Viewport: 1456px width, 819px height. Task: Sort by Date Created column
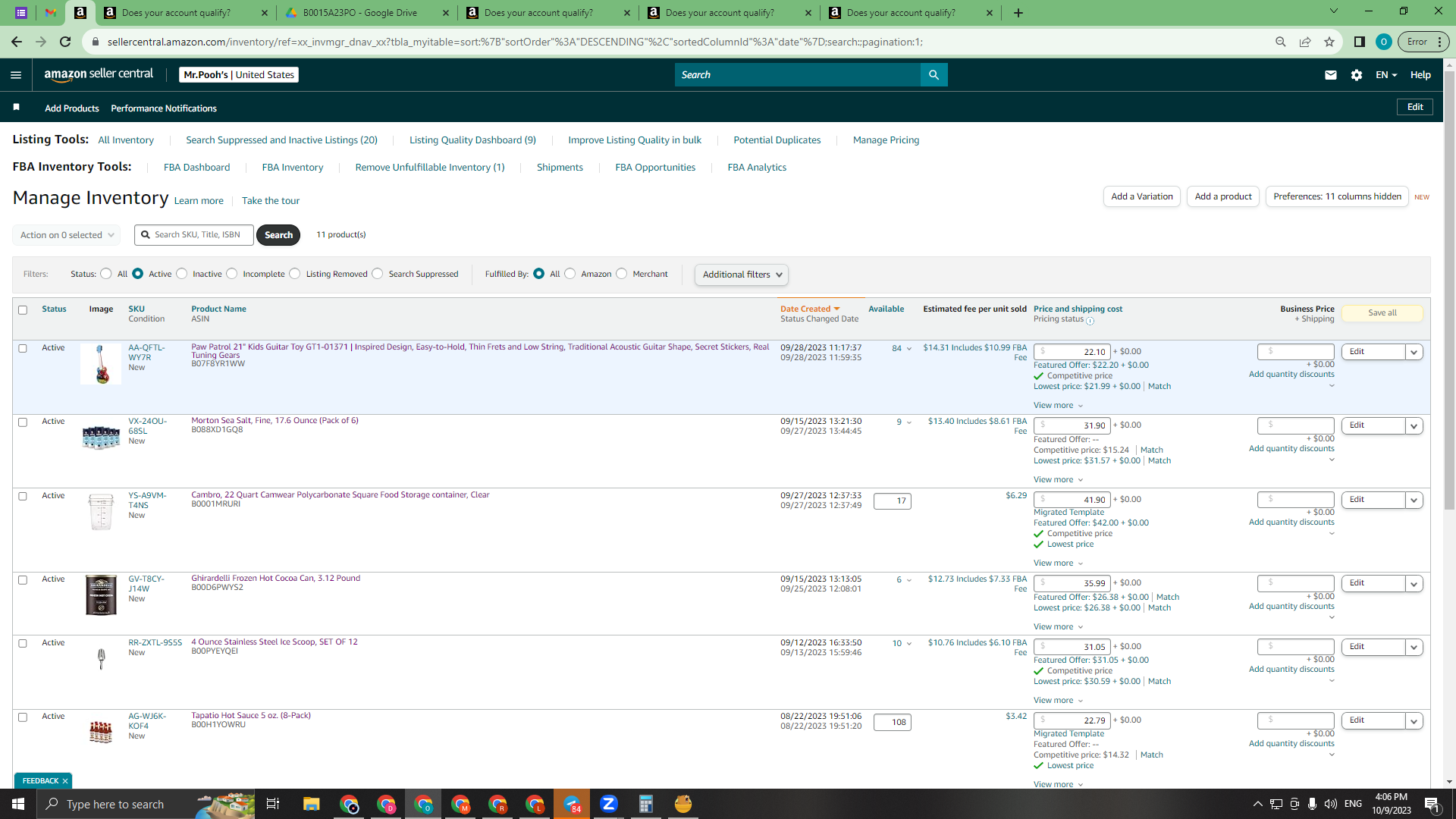click(x=810, y=309)
